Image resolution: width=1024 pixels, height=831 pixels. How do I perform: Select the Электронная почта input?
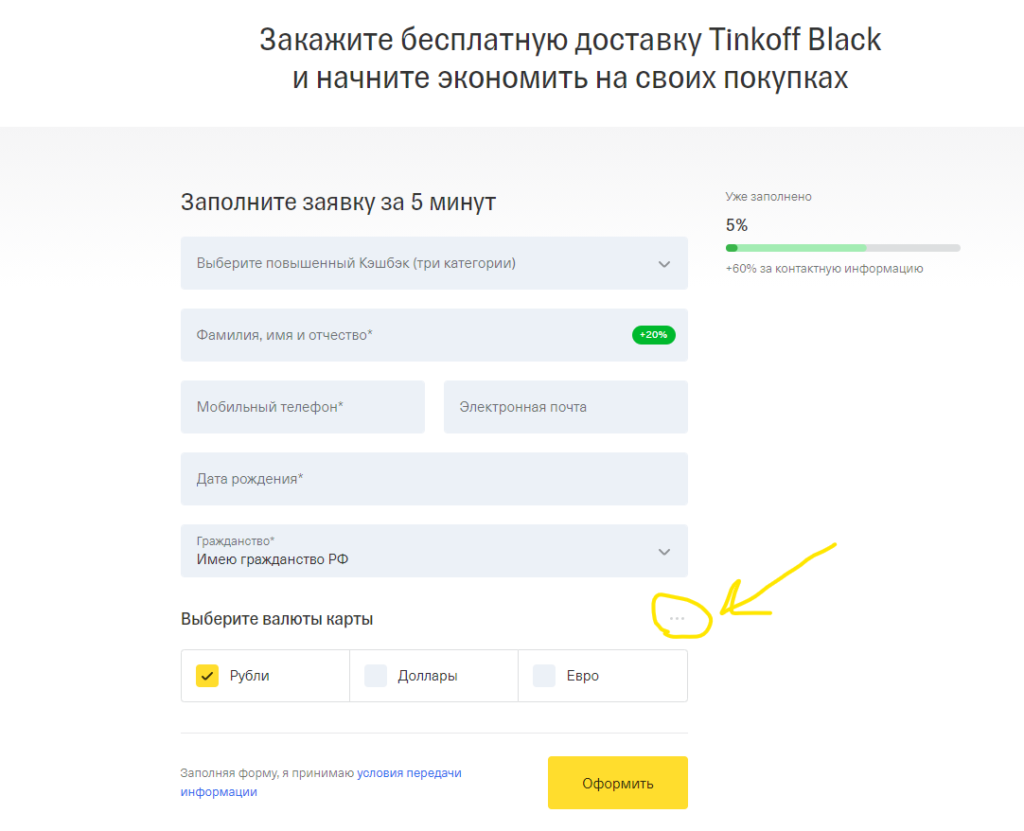tap(565, 407)
